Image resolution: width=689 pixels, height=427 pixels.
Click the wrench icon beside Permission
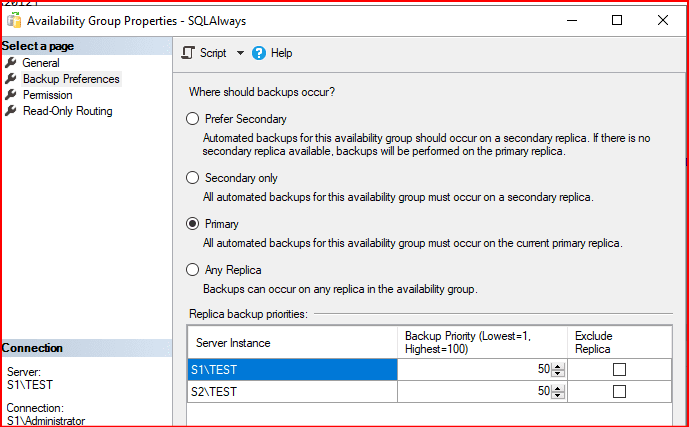tap(11, 95)
